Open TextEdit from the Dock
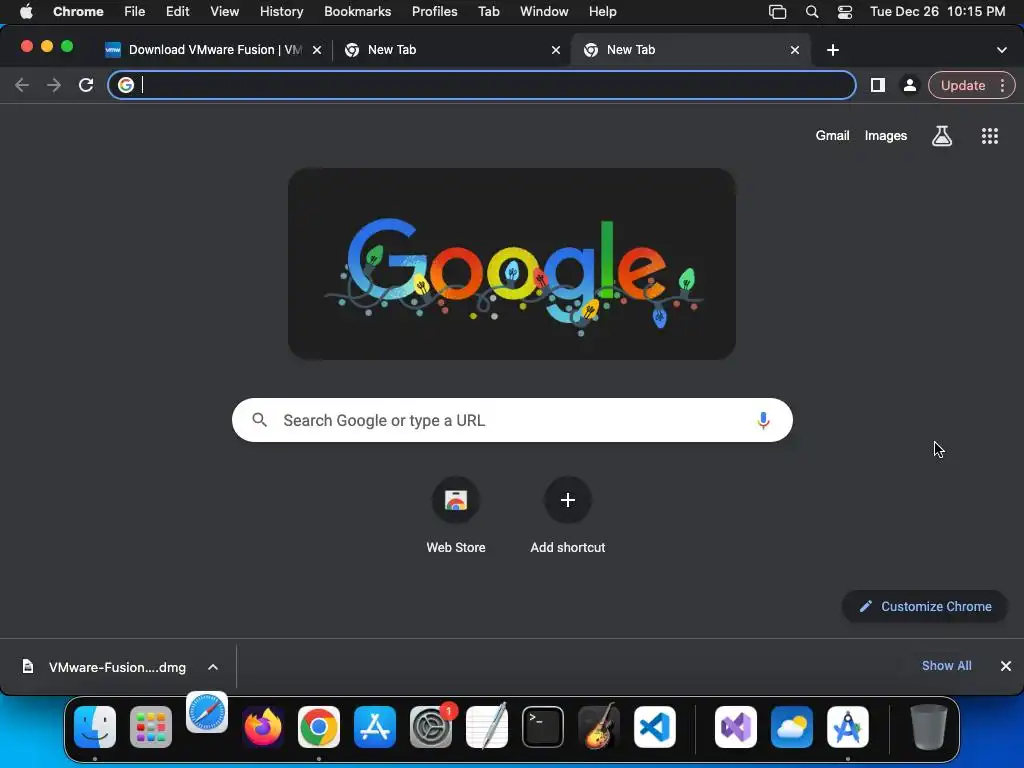The image size is (1024, 768). [487, 727]
